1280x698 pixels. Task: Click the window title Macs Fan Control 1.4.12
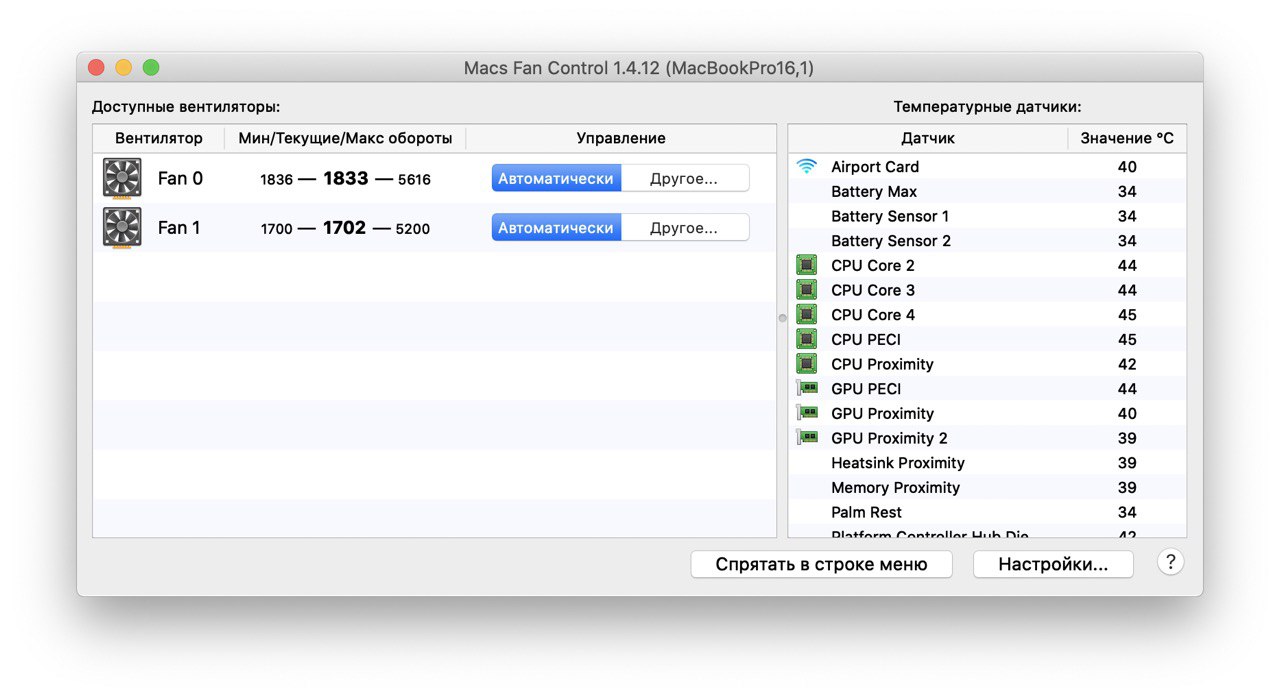click(639, 68)
